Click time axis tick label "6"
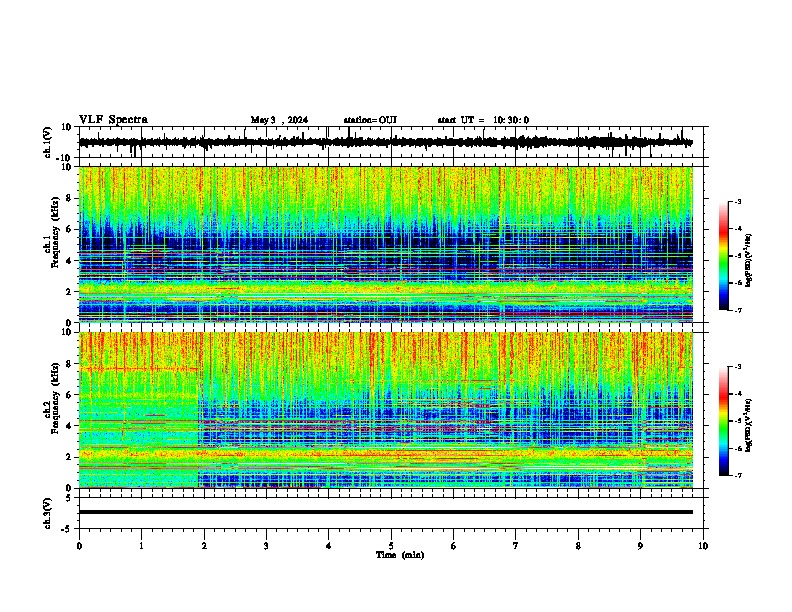Image resolution: width=792 pixels, height=612 pixels. coord(453,546)
